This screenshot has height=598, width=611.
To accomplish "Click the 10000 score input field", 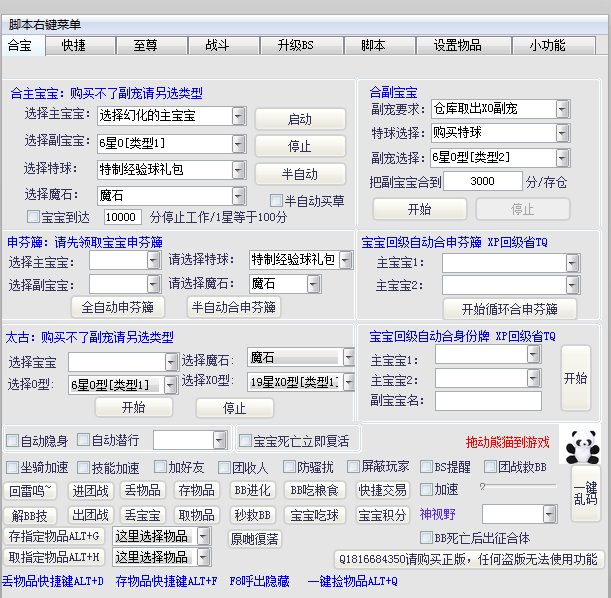I will pos(122,217).
